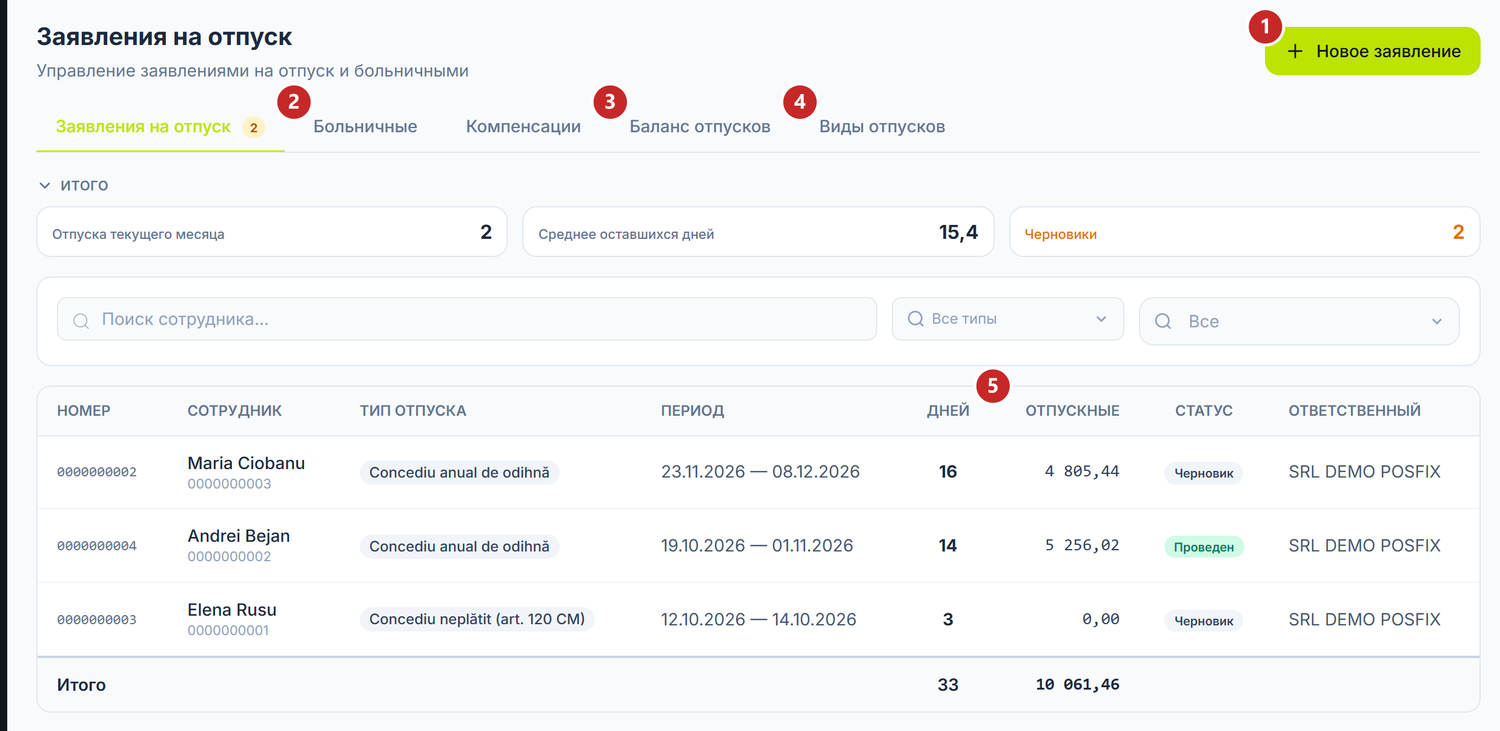Image resolution: width=1500 pixels, height=731 pixels.
Task: Click the total amount 10 061,46
Action: pyautogui.click(x=1078, y=685)
